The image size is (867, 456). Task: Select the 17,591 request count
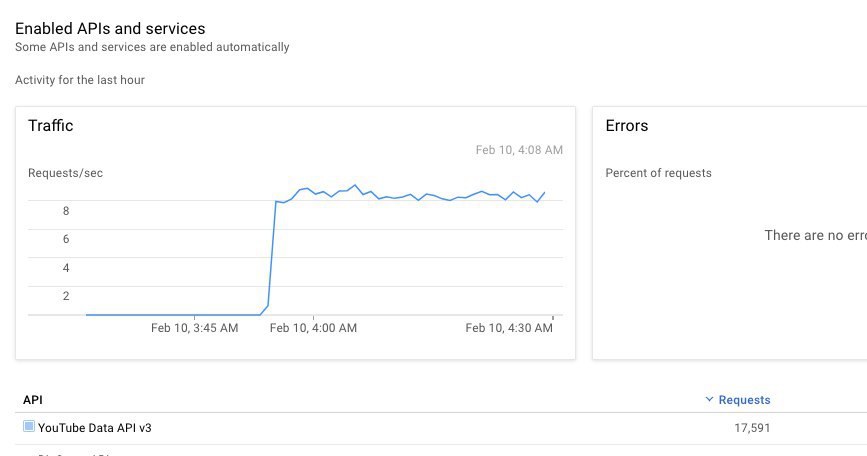(752, 428)
